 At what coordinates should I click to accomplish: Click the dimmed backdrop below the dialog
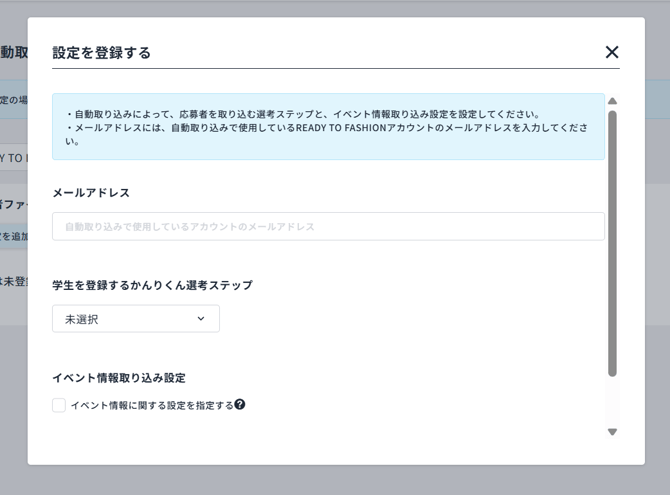(x=335, y=480)
